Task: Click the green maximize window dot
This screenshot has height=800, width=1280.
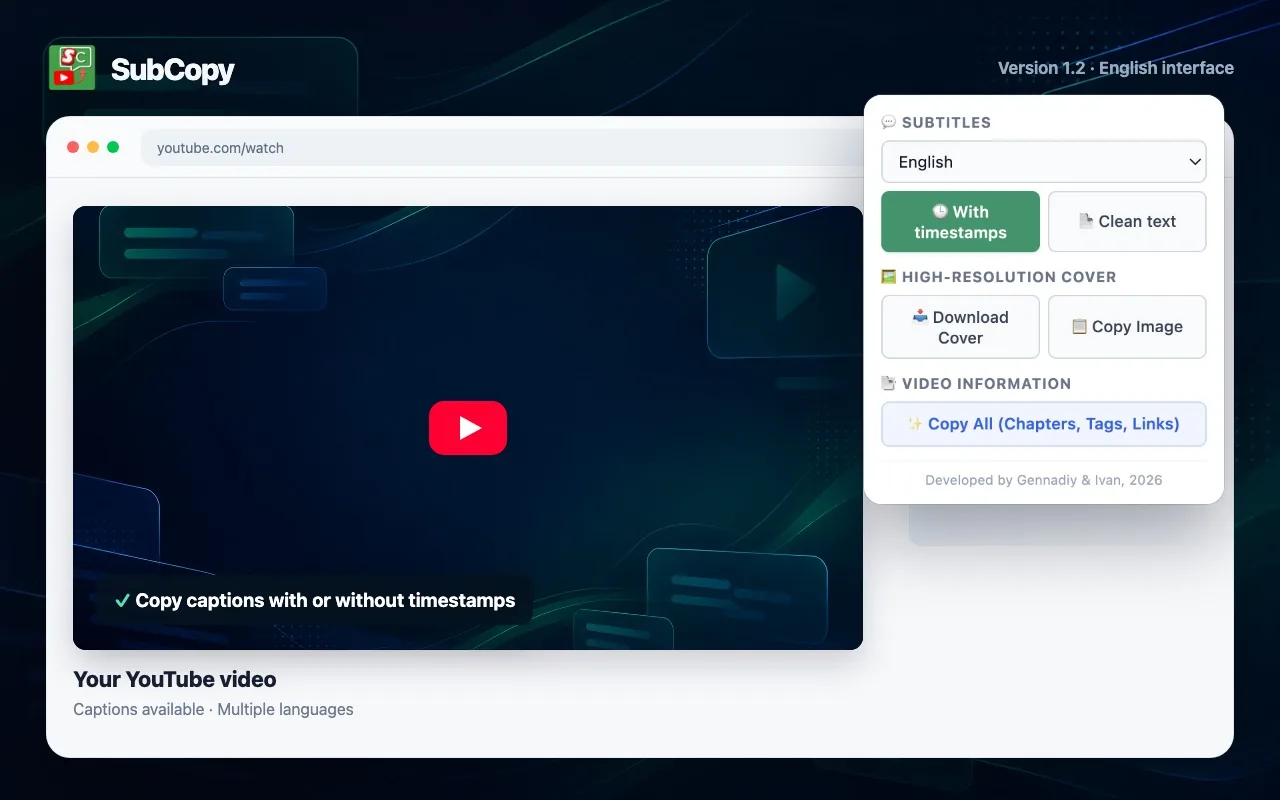Action: point(113,147)
